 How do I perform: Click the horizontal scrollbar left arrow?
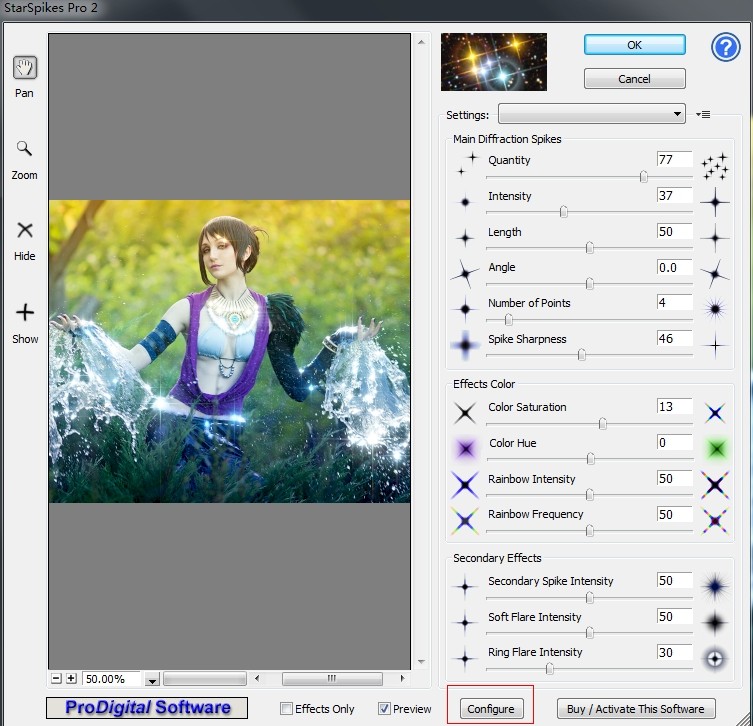coord(257,678)
